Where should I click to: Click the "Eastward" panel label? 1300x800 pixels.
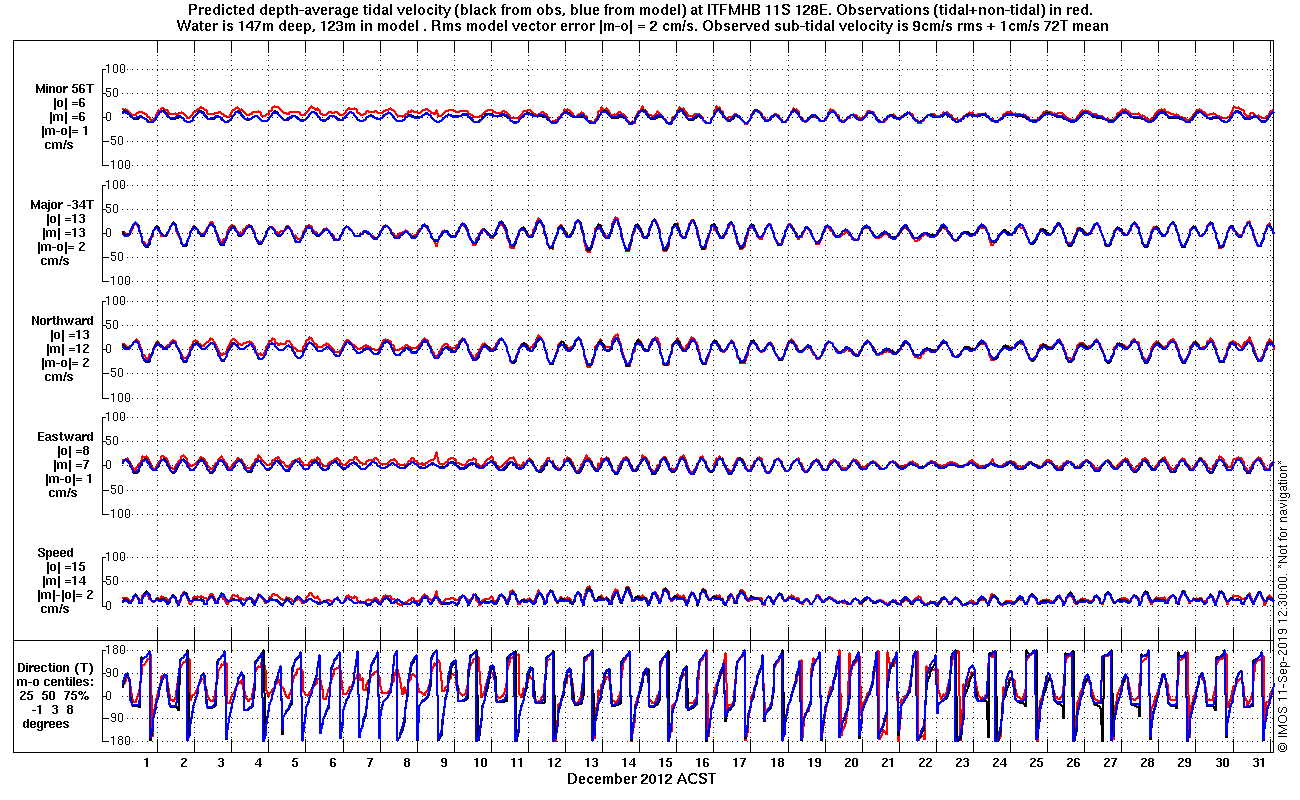[66, 437]
